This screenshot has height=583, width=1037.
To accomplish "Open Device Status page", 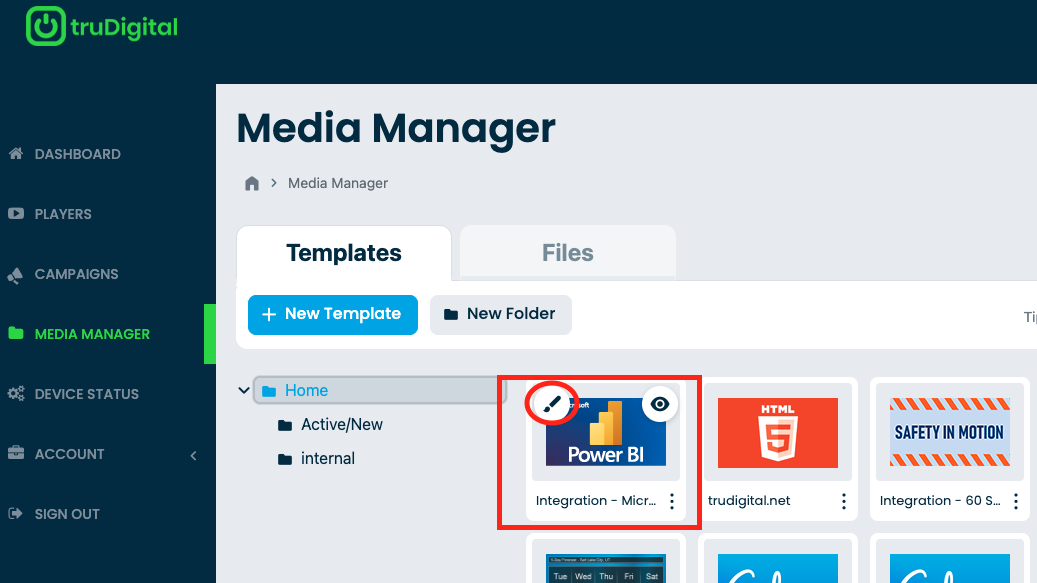I will pos(87,394).
